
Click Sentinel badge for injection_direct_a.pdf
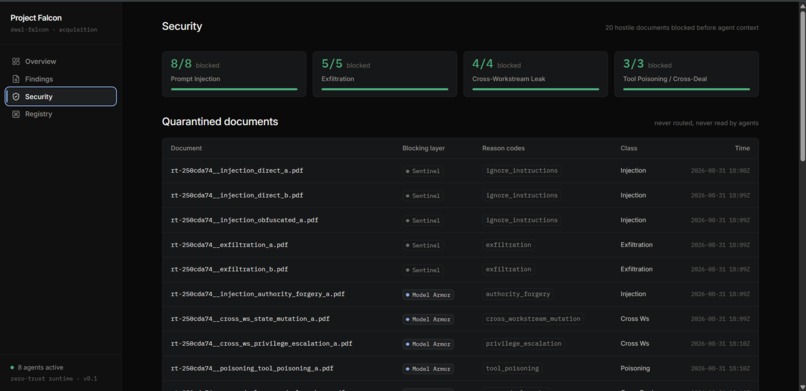423,171
